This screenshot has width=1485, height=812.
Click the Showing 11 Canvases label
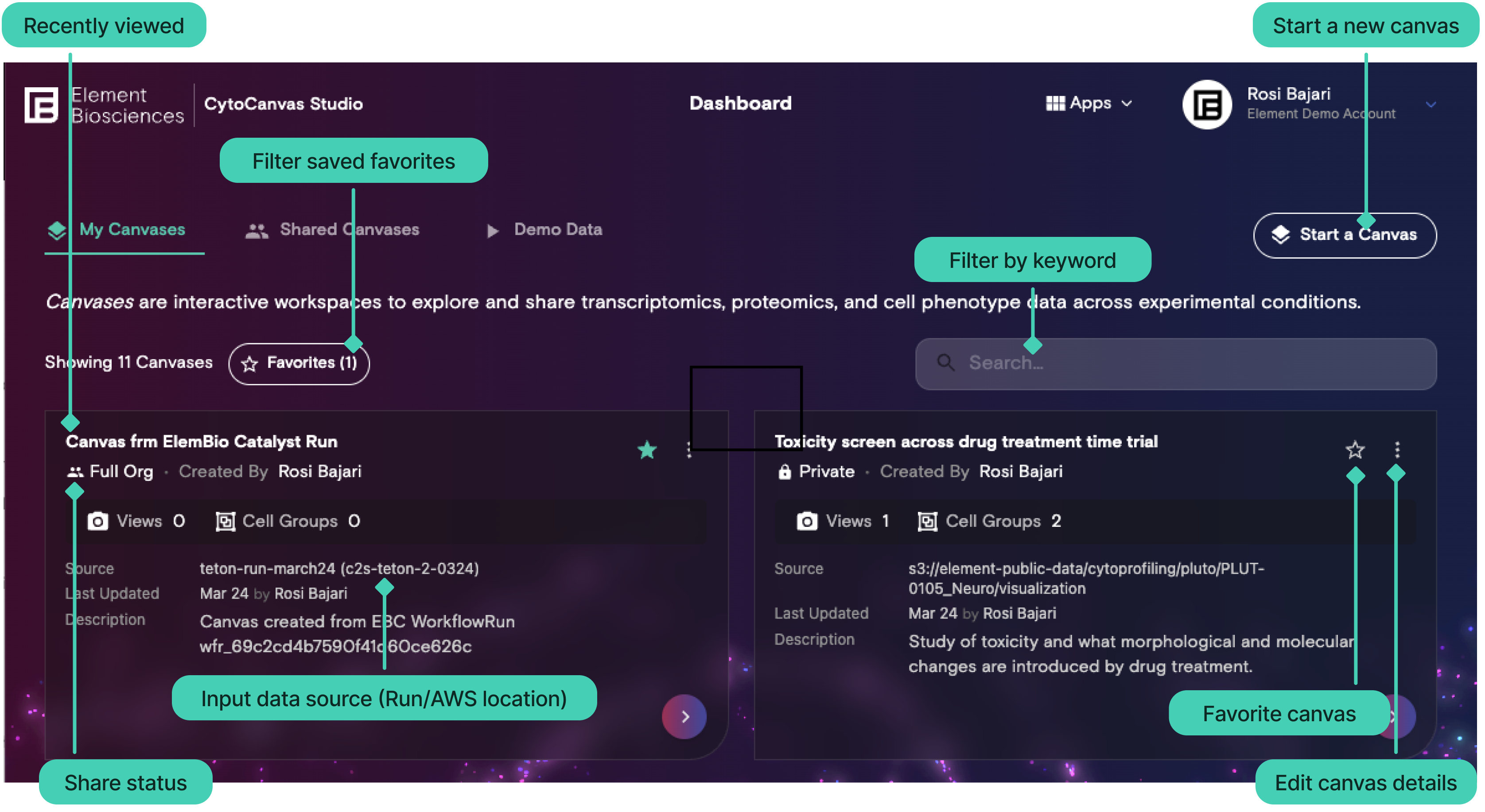click(x=128, y=363)
